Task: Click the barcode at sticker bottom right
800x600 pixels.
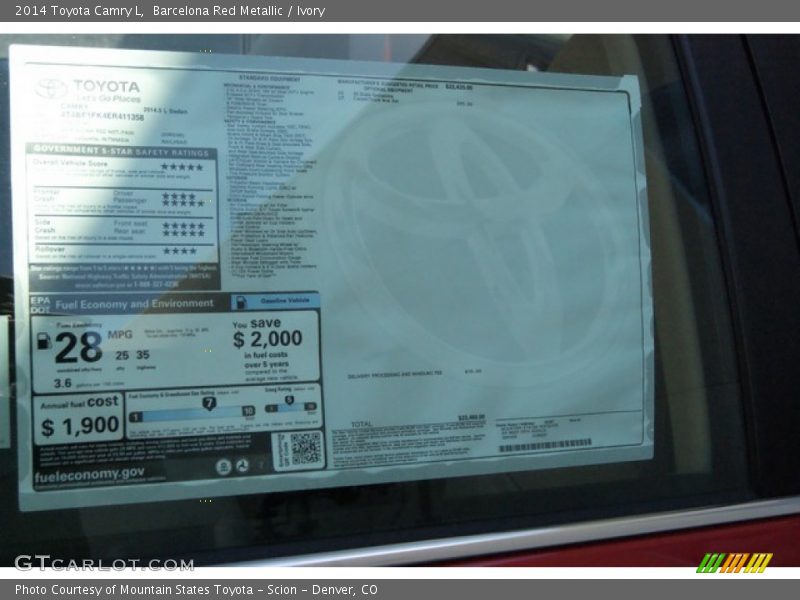Action: (545, 445)
